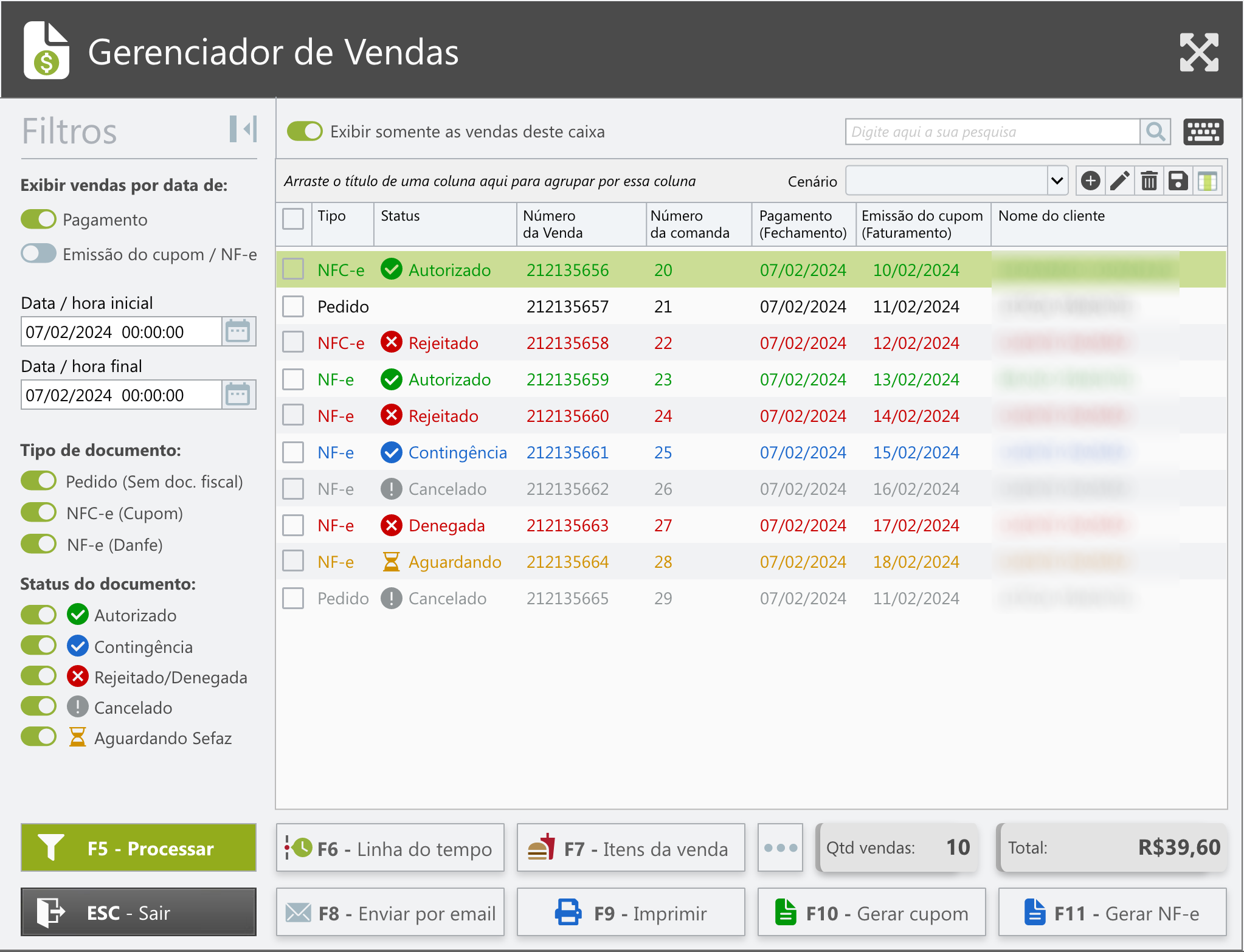The height and width of the screenshot is (952, 1244).
Task: Save the Cenário with disk icon
Action: (x=1178, y=181)
